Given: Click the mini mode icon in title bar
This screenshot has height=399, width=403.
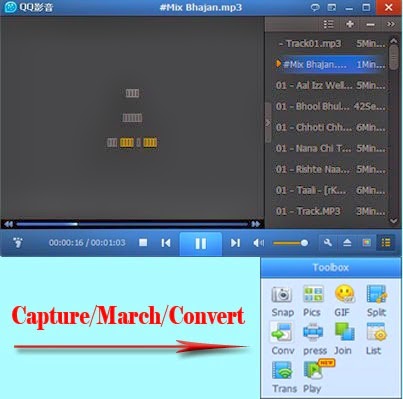Looking at the screenshot, I should pos(332,7).
